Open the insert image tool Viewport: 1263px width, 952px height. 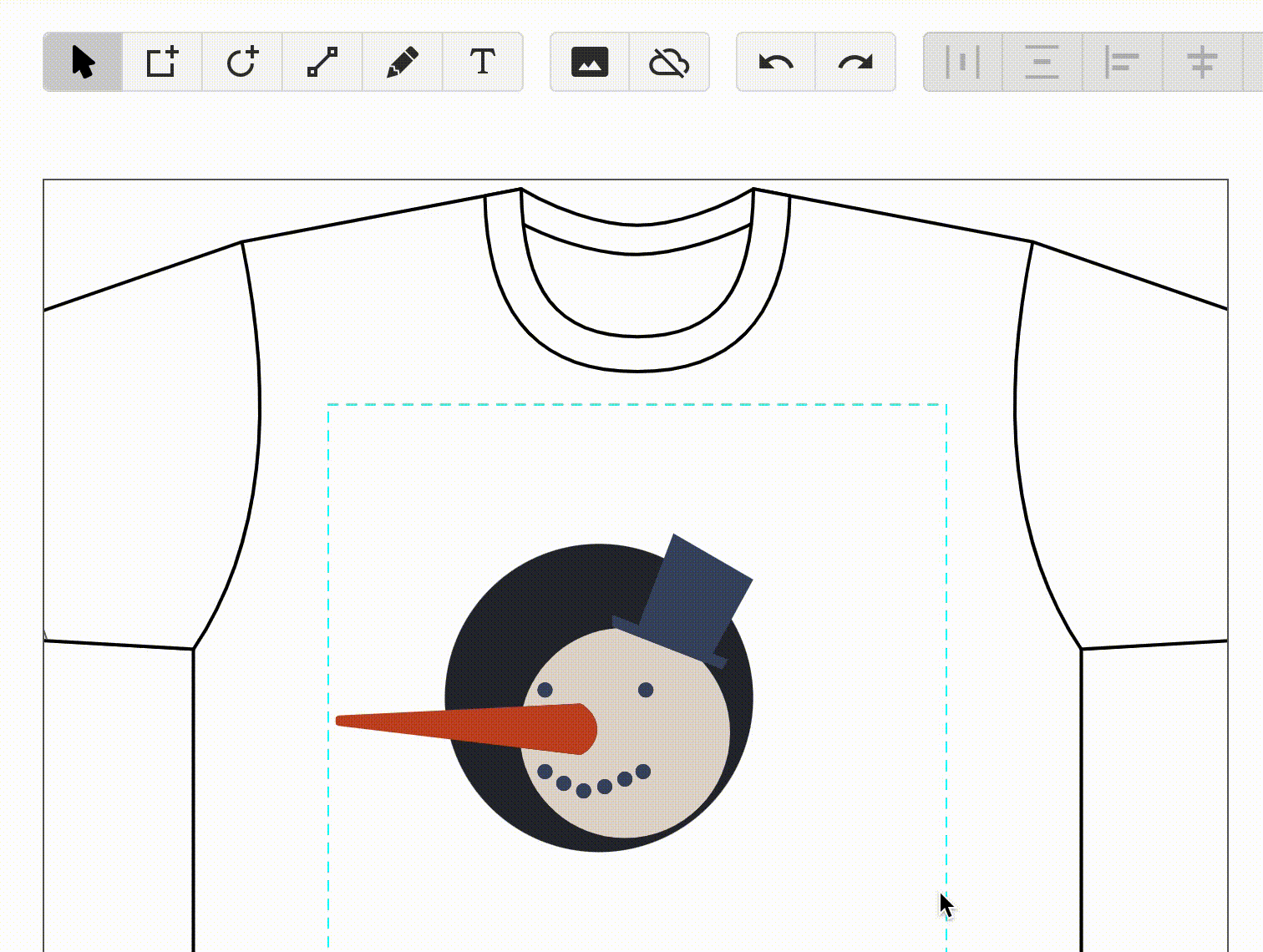tap(590, 63)
